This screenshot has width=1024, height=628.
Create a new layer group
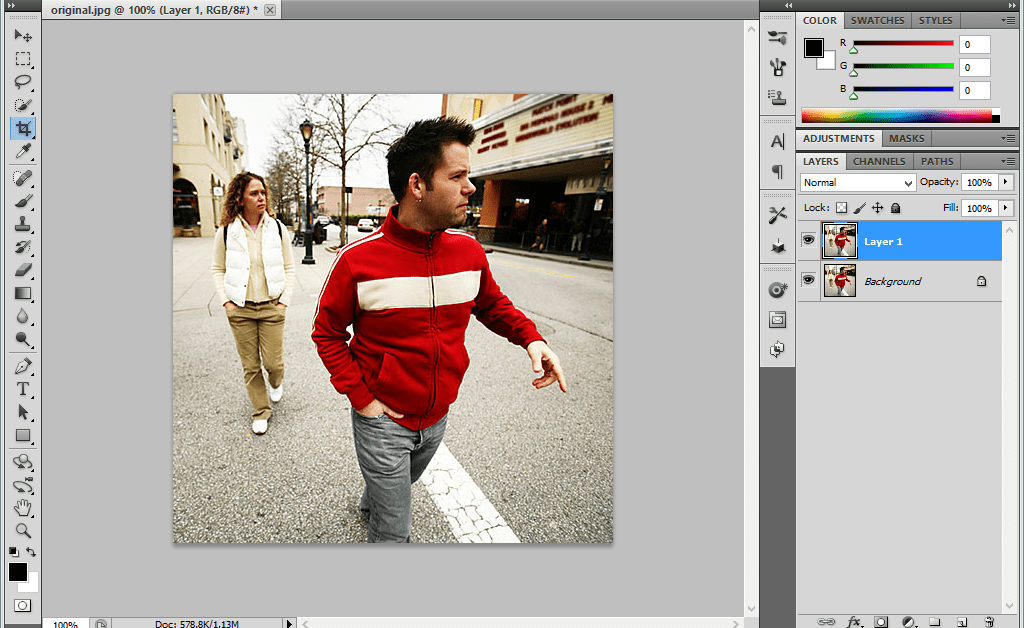935,621
